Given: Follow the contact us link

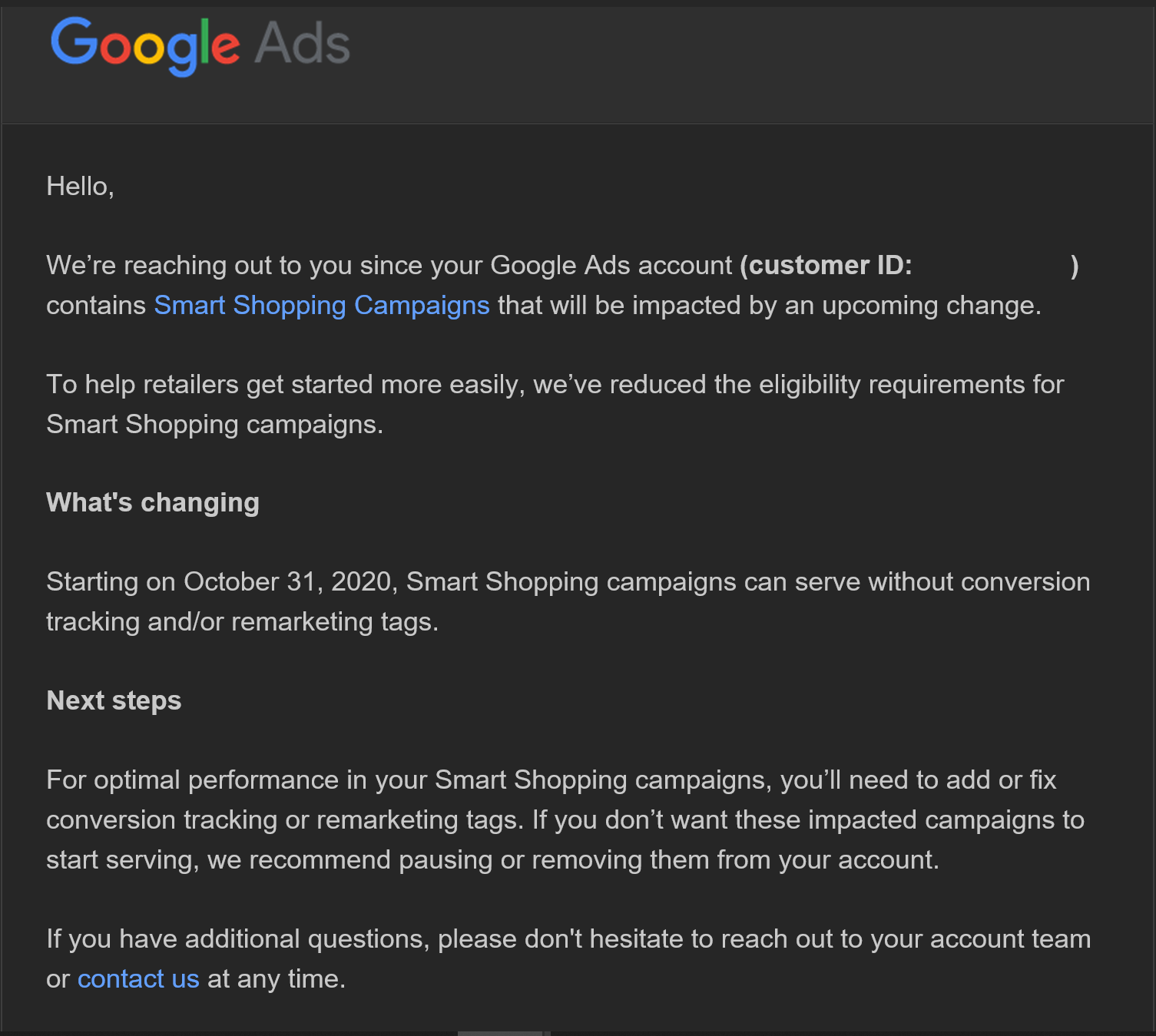Looking at the screenshot, I should (138, 978).
